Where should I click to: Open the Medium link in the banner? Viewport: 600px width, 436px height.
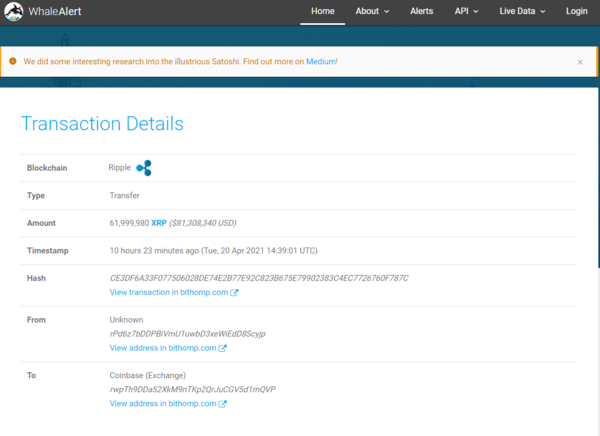point(321,62)
